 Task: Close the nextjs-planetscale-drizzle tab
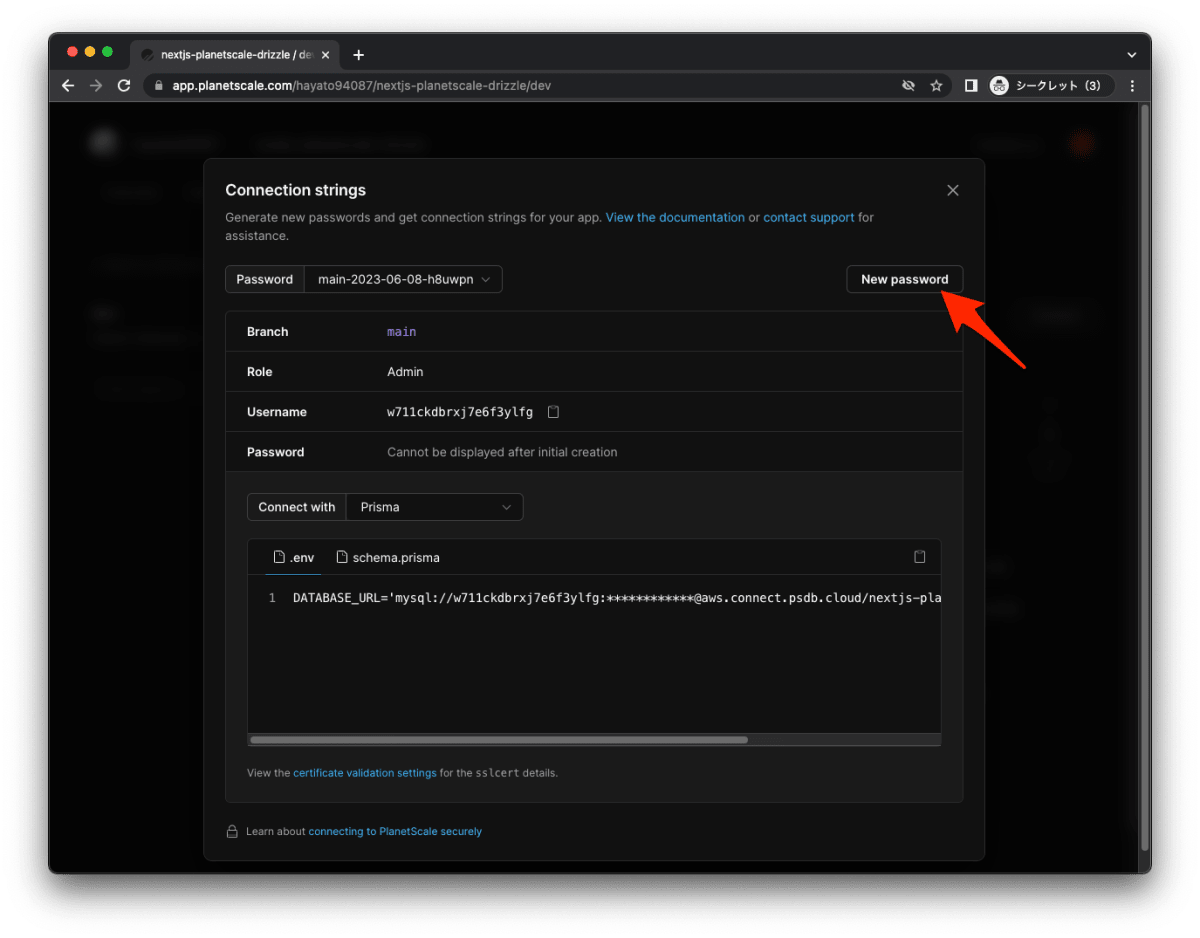click(x=325, y=55)
